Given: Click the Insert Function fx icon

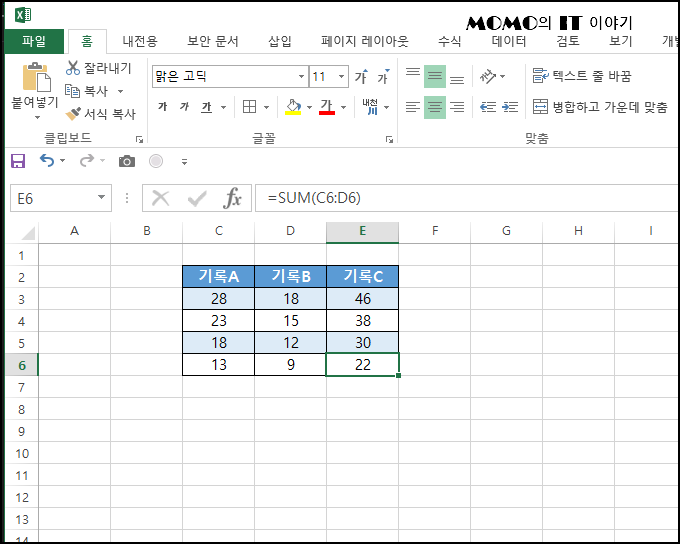Looking at the screenshot, I should tap(232, 198).
